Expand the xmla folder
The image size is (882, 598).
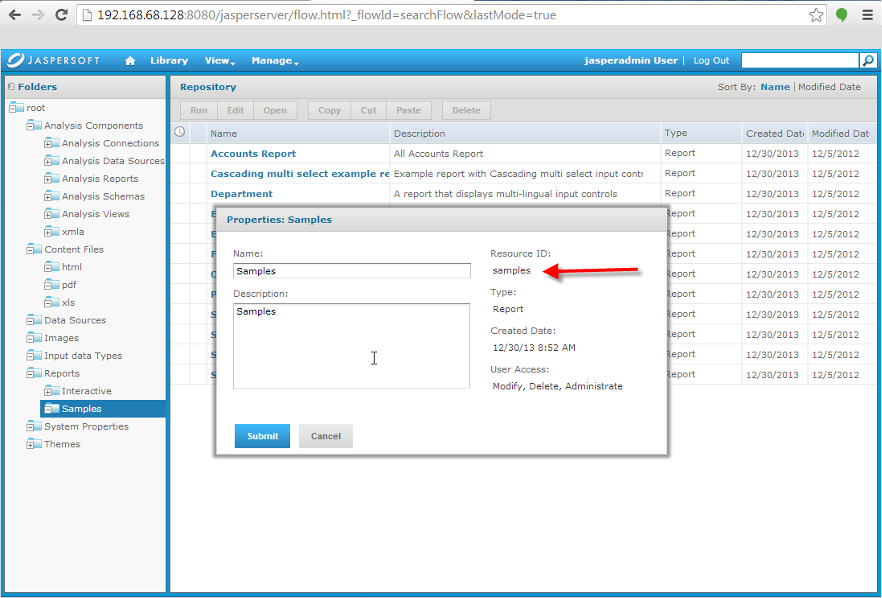click(x=47, y=232)
